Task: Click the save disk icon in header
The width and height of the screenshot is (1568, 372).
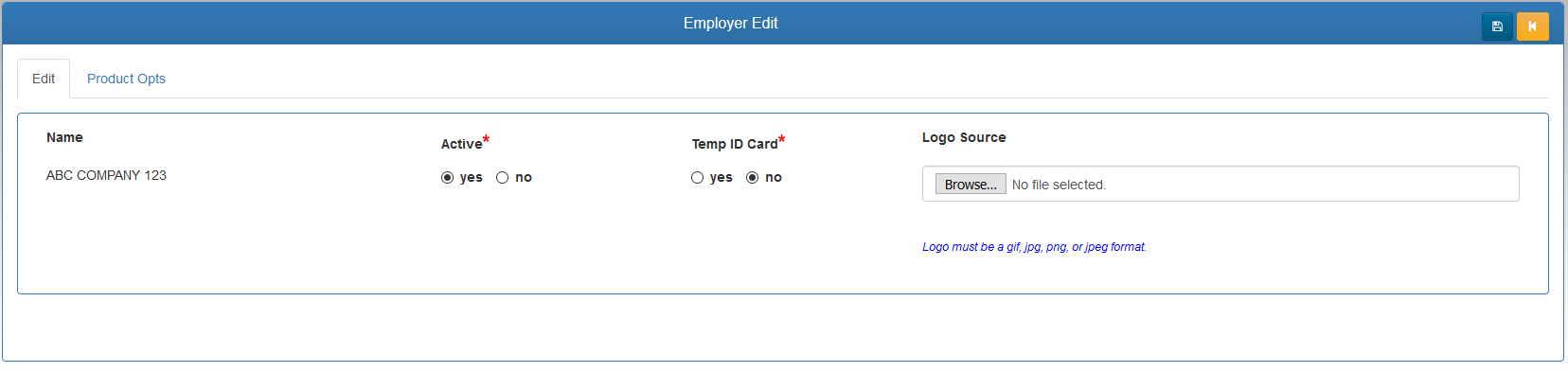Action: coord(1497,27)
